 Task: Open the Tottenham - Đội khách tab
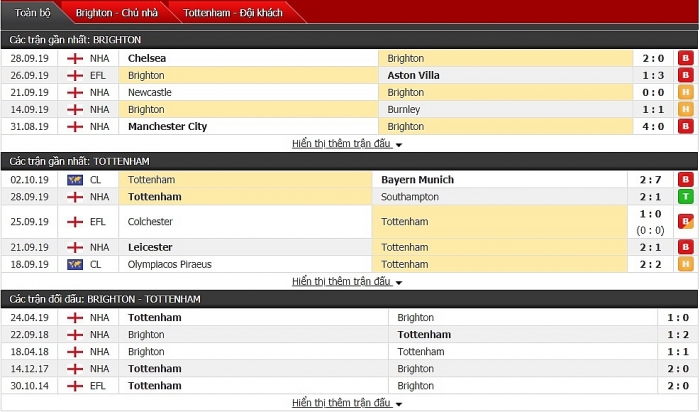coord(232,13)
